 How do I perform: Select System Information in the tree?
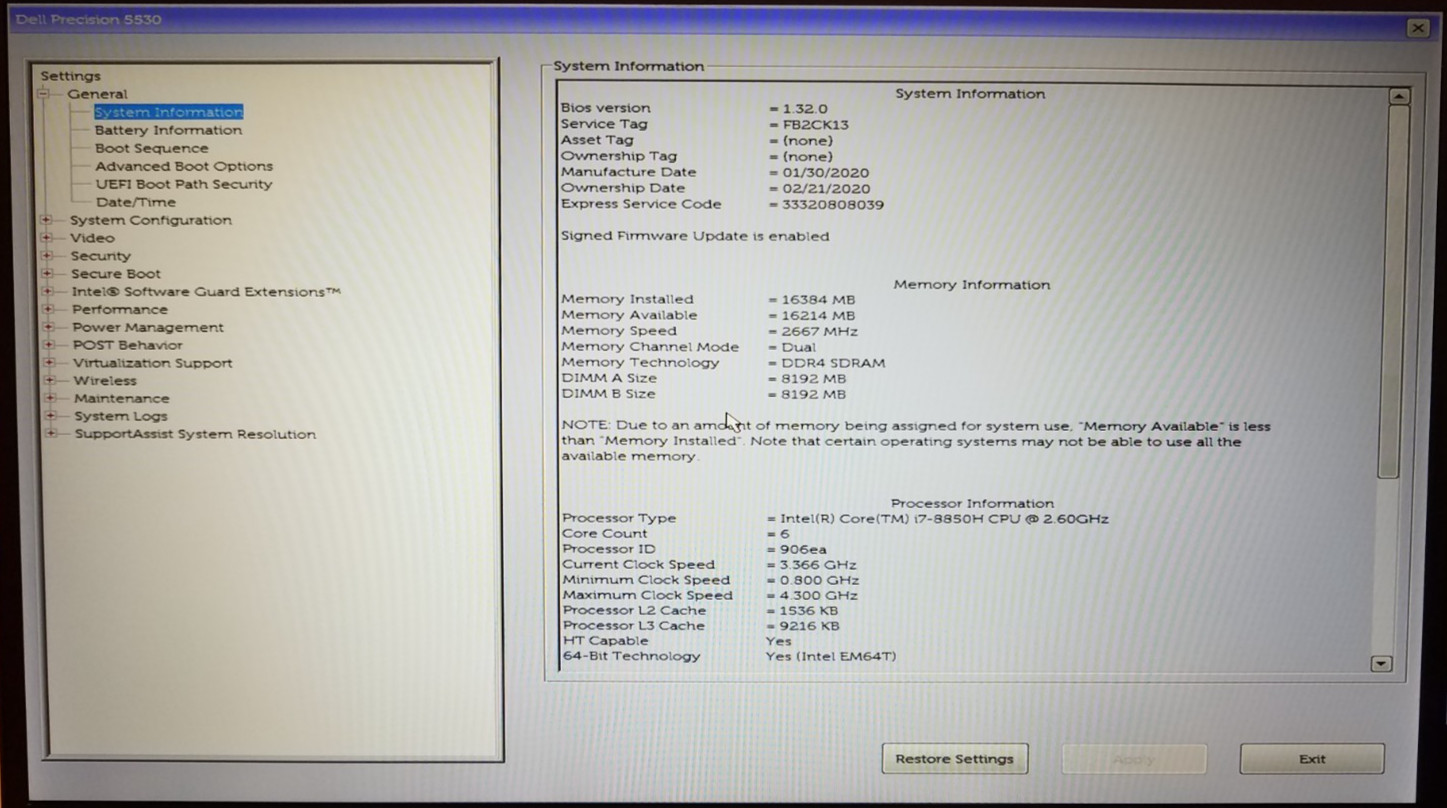tap(168, 112)
